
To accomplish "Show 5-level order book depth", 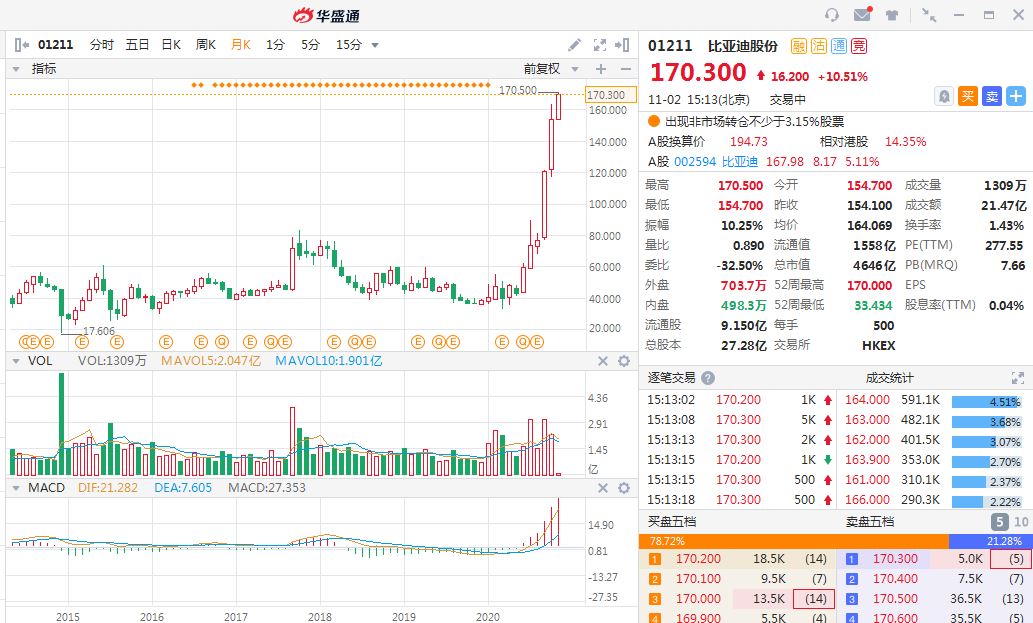I will (x=999, y=522).
